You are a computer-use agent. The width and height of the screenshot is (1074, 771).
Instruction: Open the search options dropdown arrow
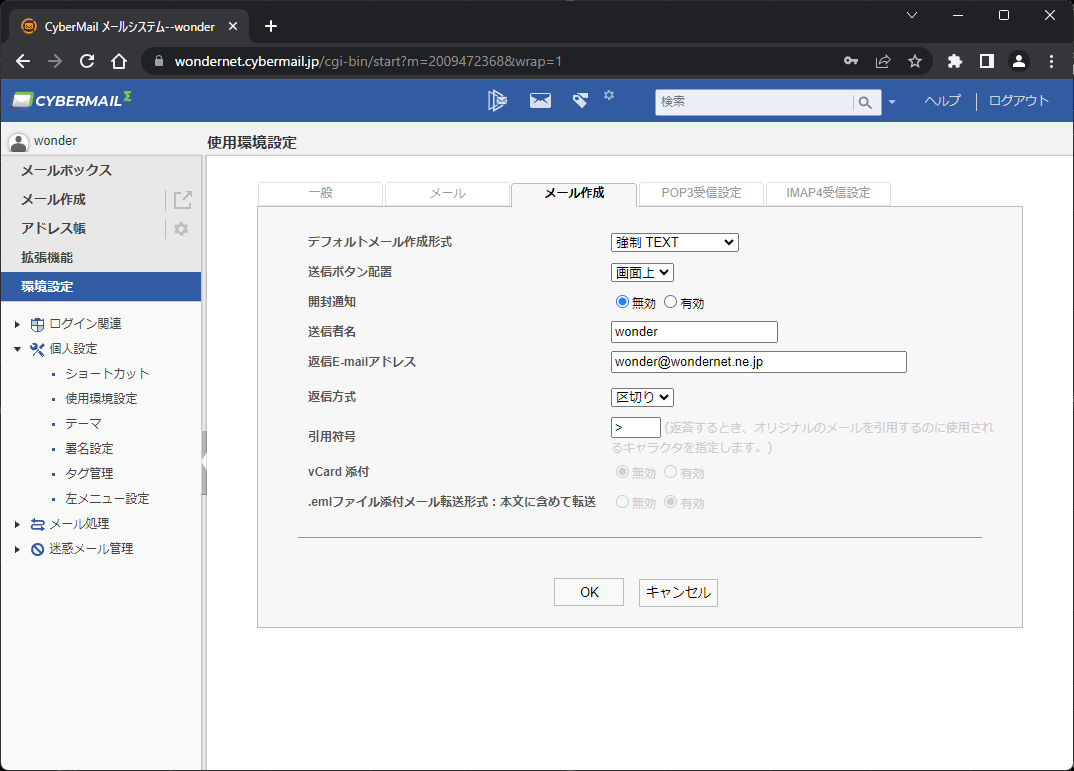point(892,102)
